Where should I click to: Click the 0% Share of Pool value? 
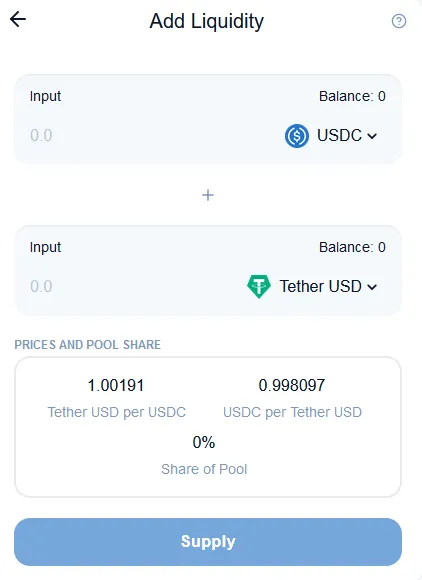point(204,442)
